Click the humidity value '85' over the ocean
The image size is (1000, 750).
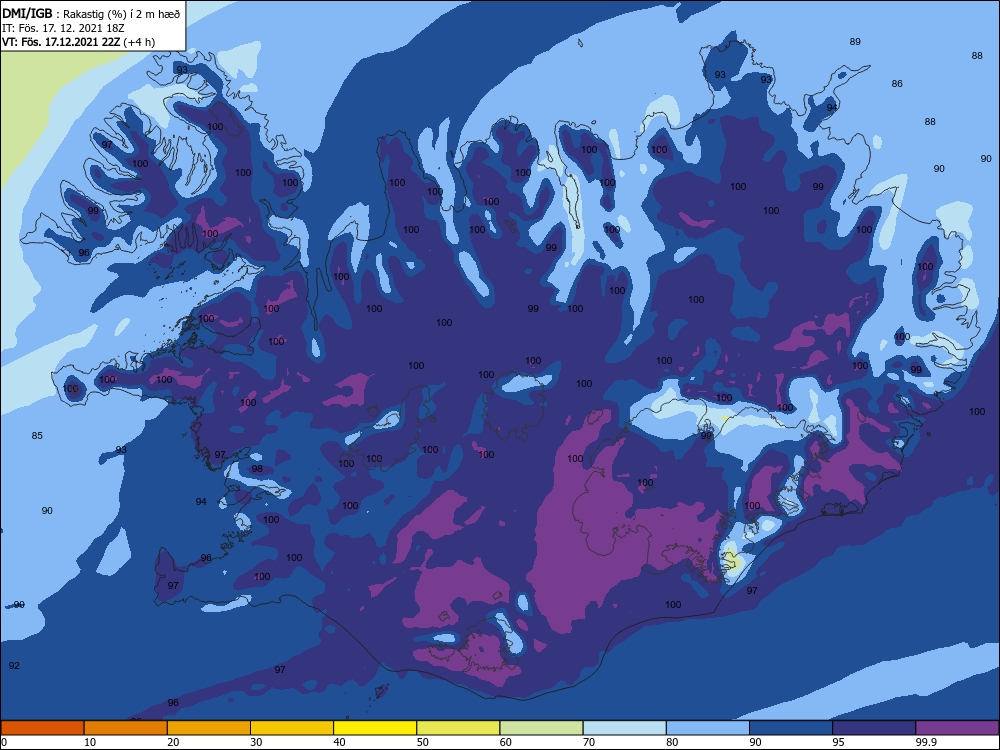tap(37, 436)
